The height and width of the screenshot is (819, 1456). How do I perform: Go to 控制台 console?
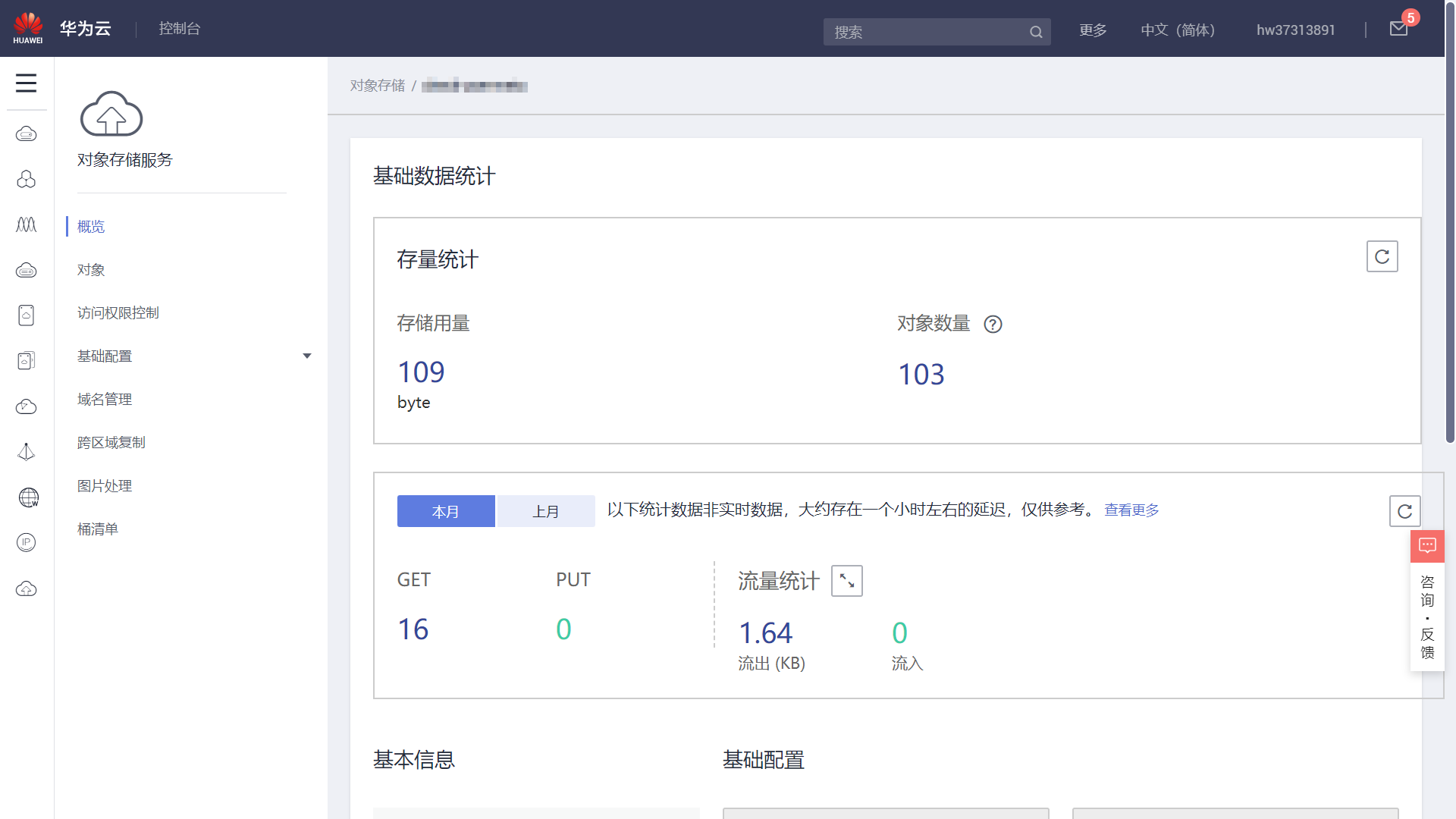click(x=179, y=29)
